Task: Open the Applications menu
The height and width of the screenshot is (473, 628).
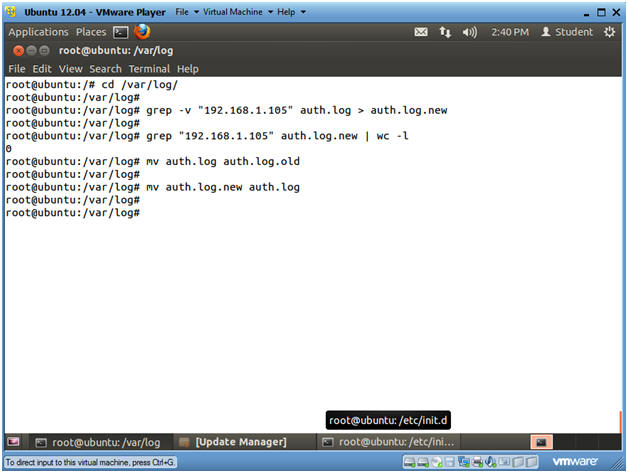Action: pos(38,32)
